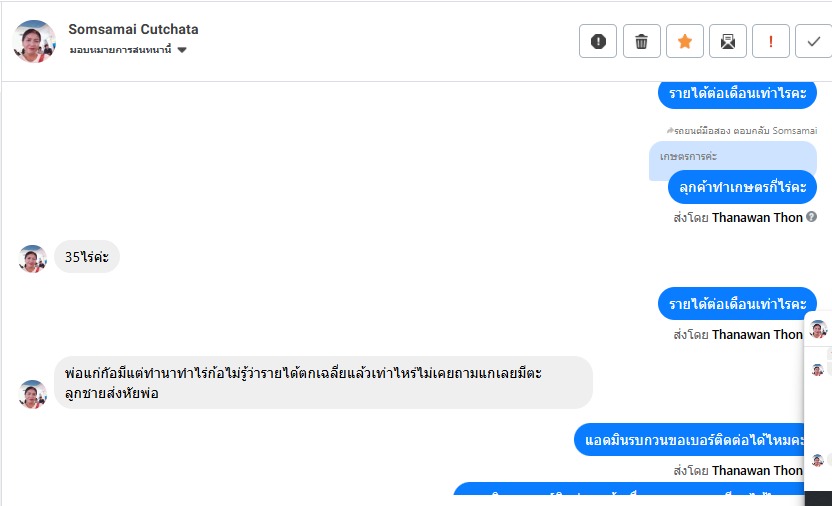Image resolution: width=832 pixels, height=506 pixels.
Task: Click the quoted reply preview เกษตรการค่ะ
Action: click(732, 157)
